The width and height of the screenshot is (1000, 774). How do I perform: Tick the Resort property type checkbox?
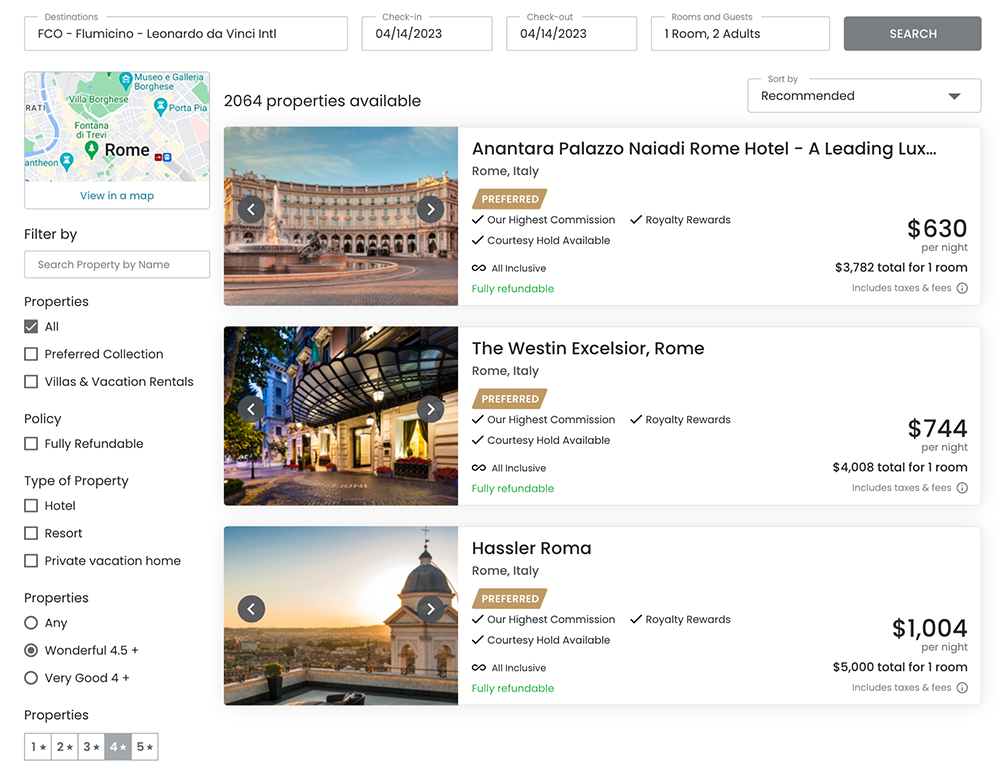[31, 534]
